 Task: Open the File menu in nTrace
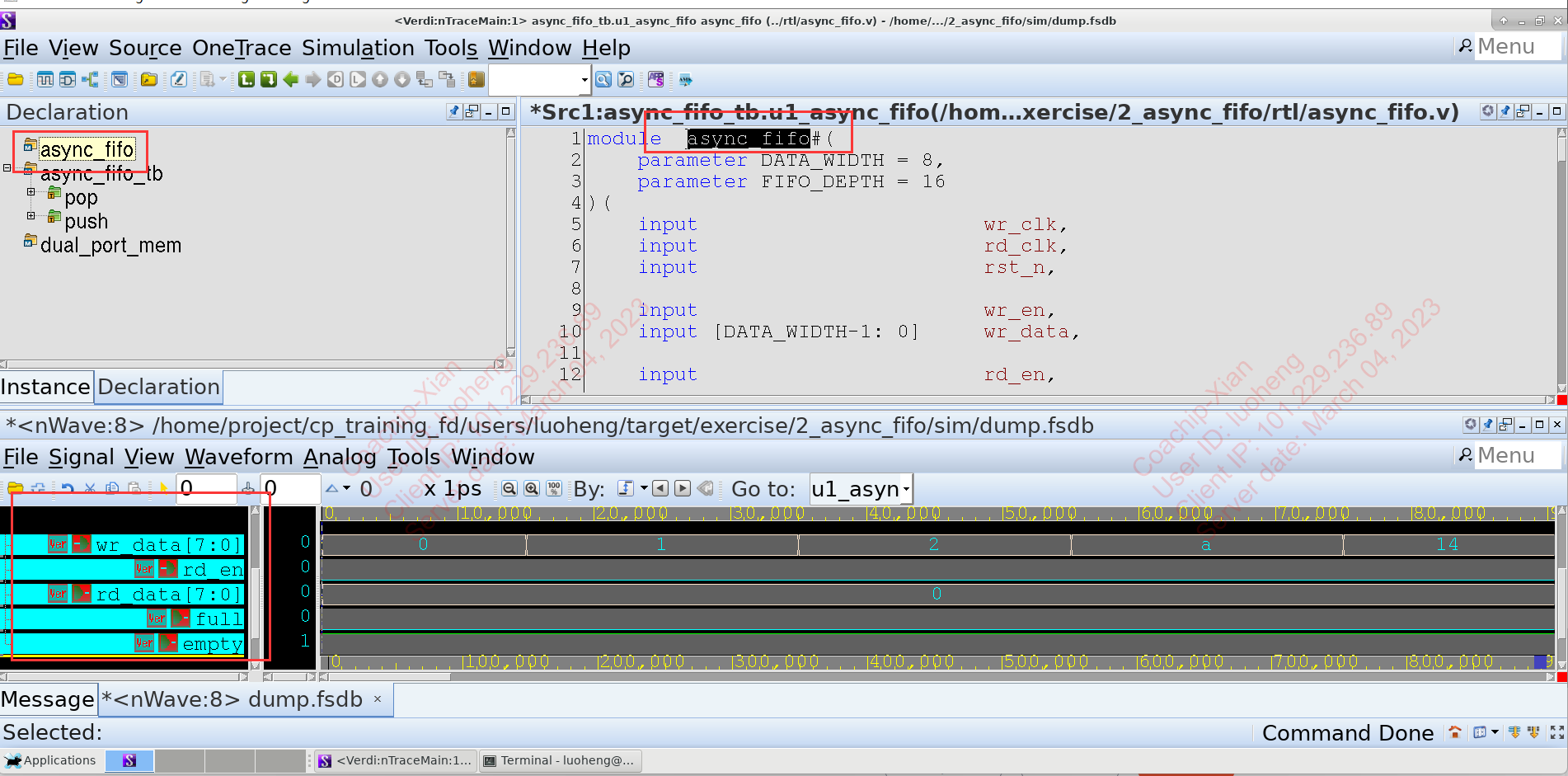coord(21,48)
